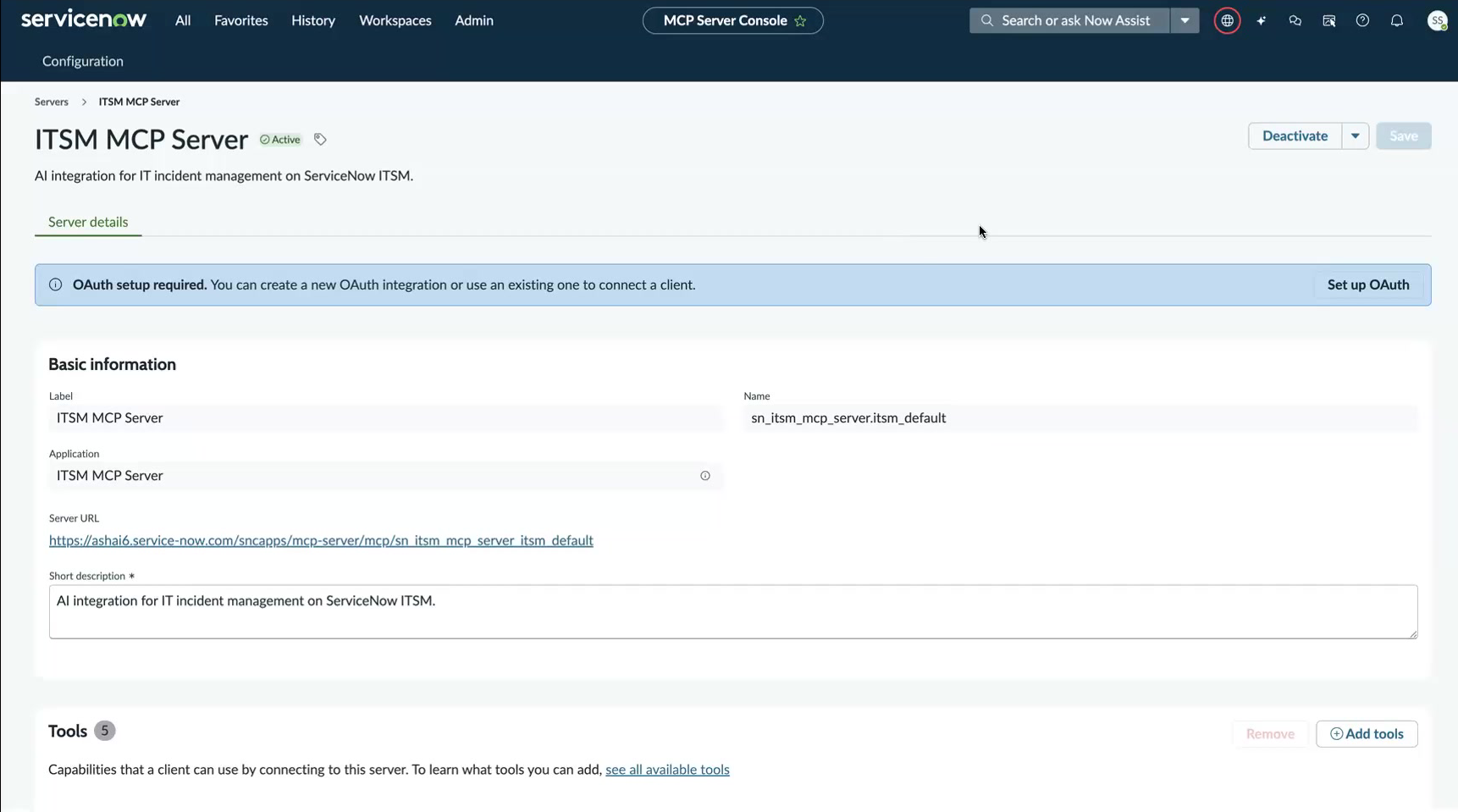This screenshot has height=812, width=1458.
Task: Click the Tools count badge 5
Action: pyautogui.click(x=105, y=731)
